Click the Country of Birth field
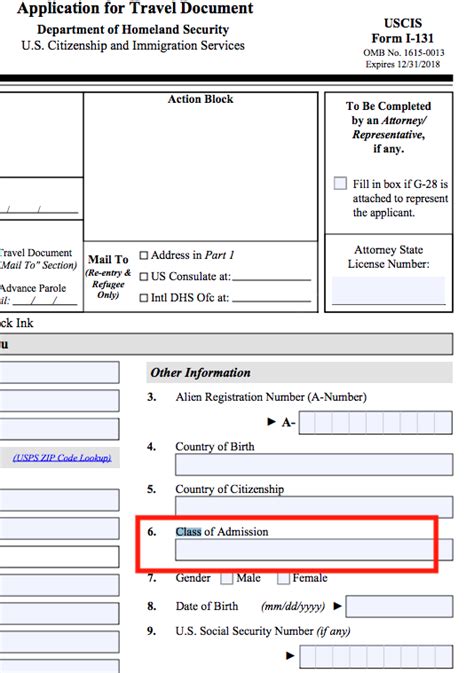The height and width of the screenshot is (673, 474). pyautogui.click(x=314, y=464)
